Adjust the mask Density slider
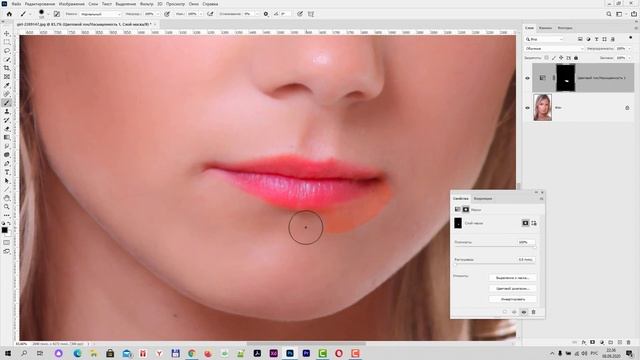This screenshot has width=640, height=360. [x=495, y=247]
